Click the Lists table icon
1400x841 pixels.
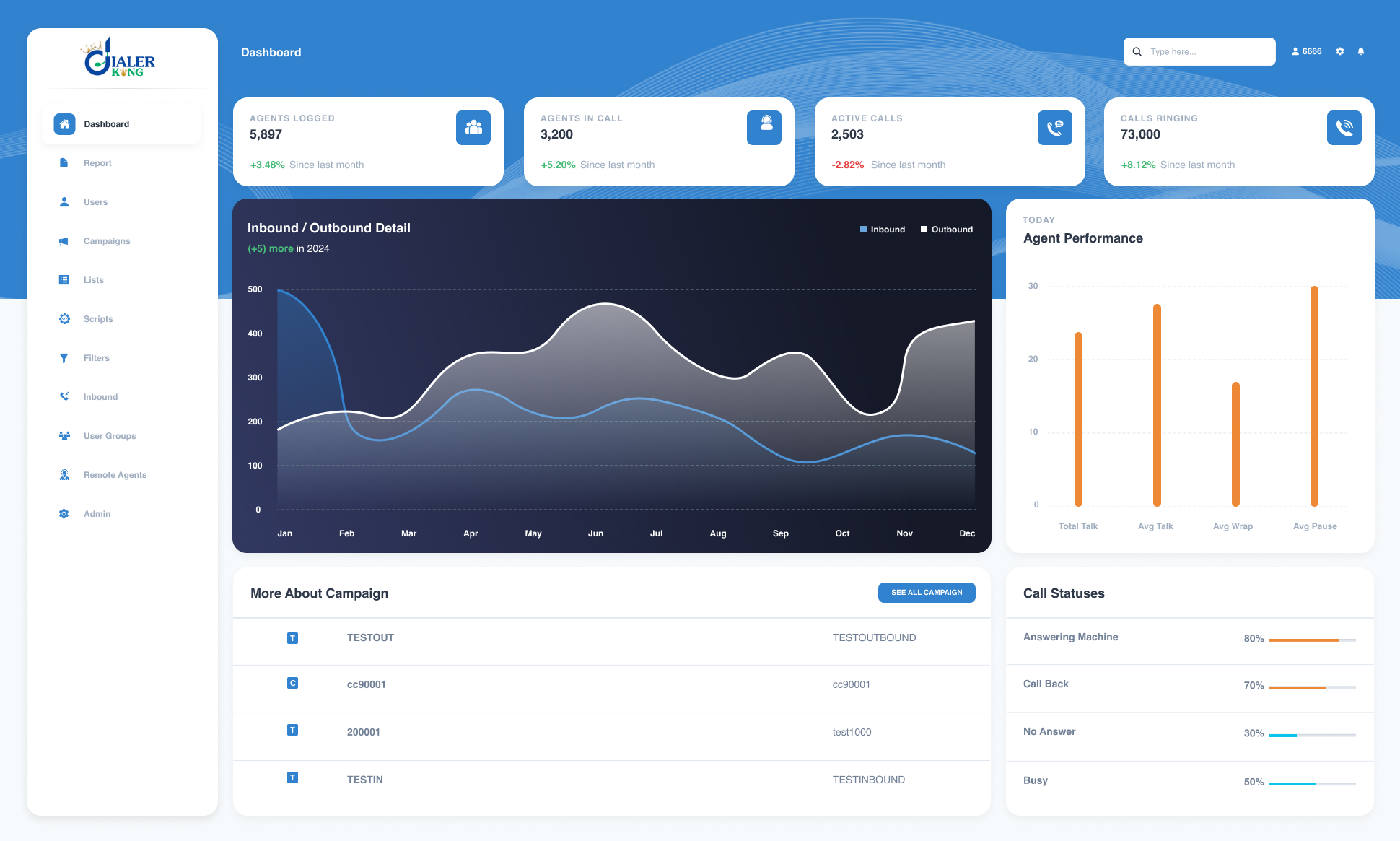coord(64,279)
